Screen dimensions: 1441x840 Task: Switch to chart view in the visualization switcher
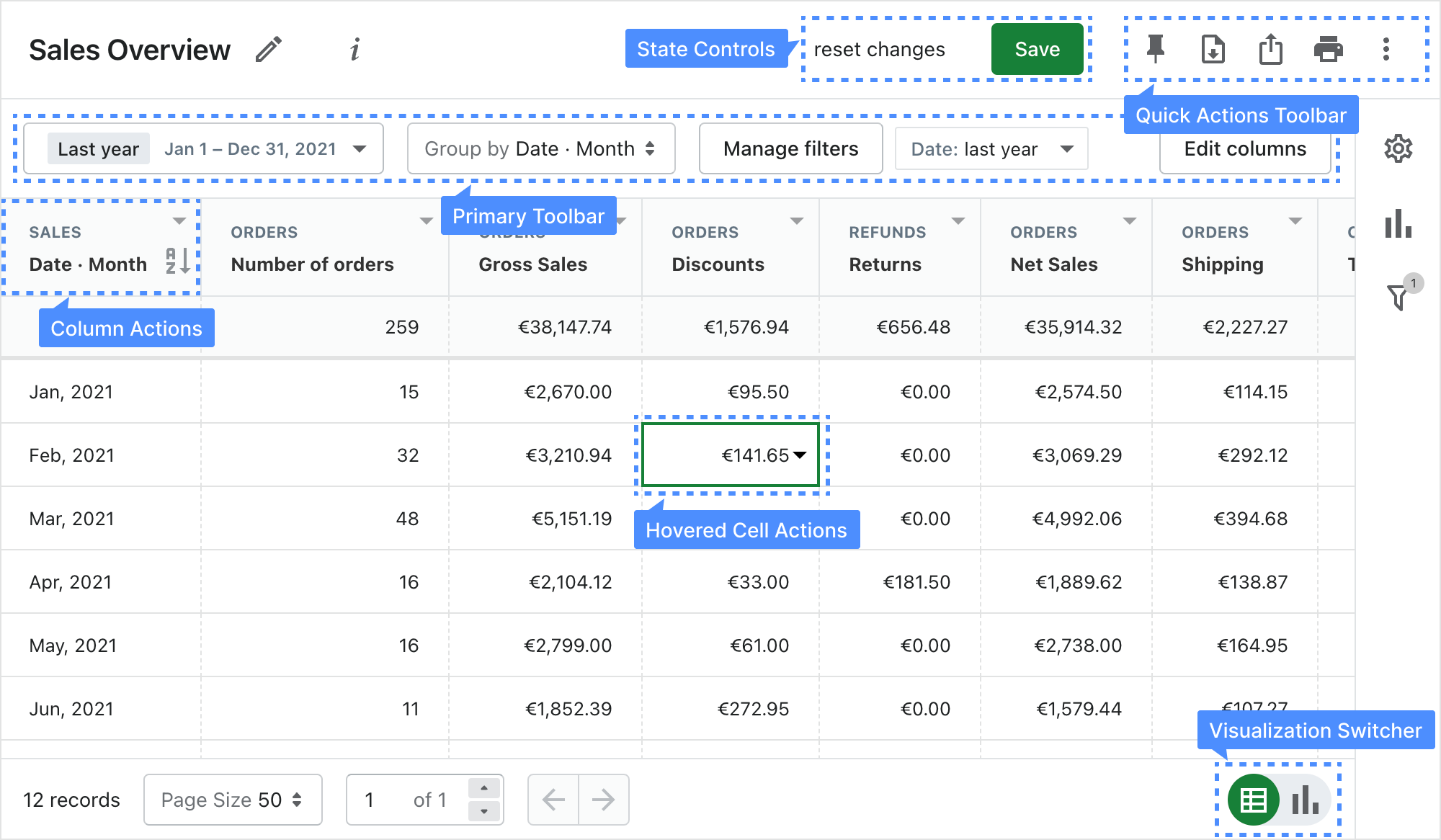1305,800
